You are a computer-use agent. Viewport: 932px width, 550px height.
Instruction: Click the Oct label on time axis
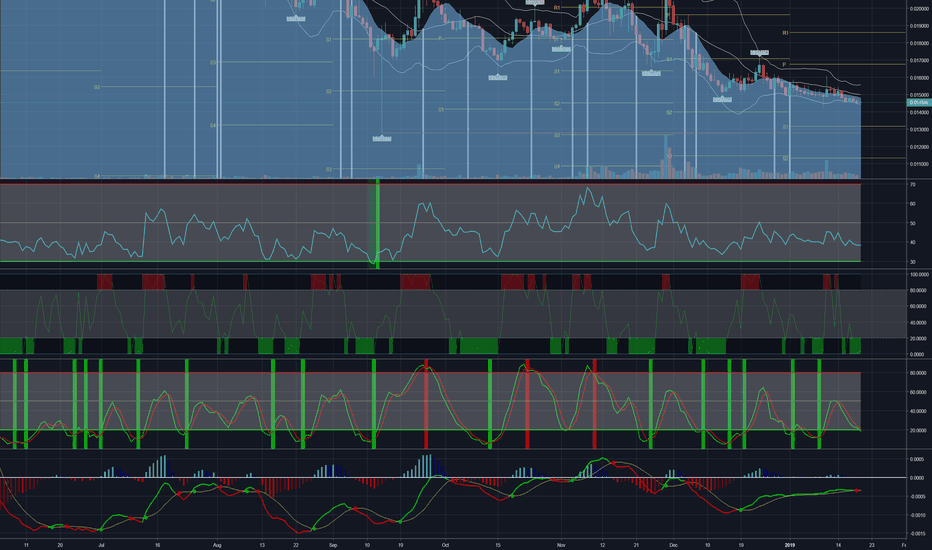pyautogui.click(x=445, y=545)
